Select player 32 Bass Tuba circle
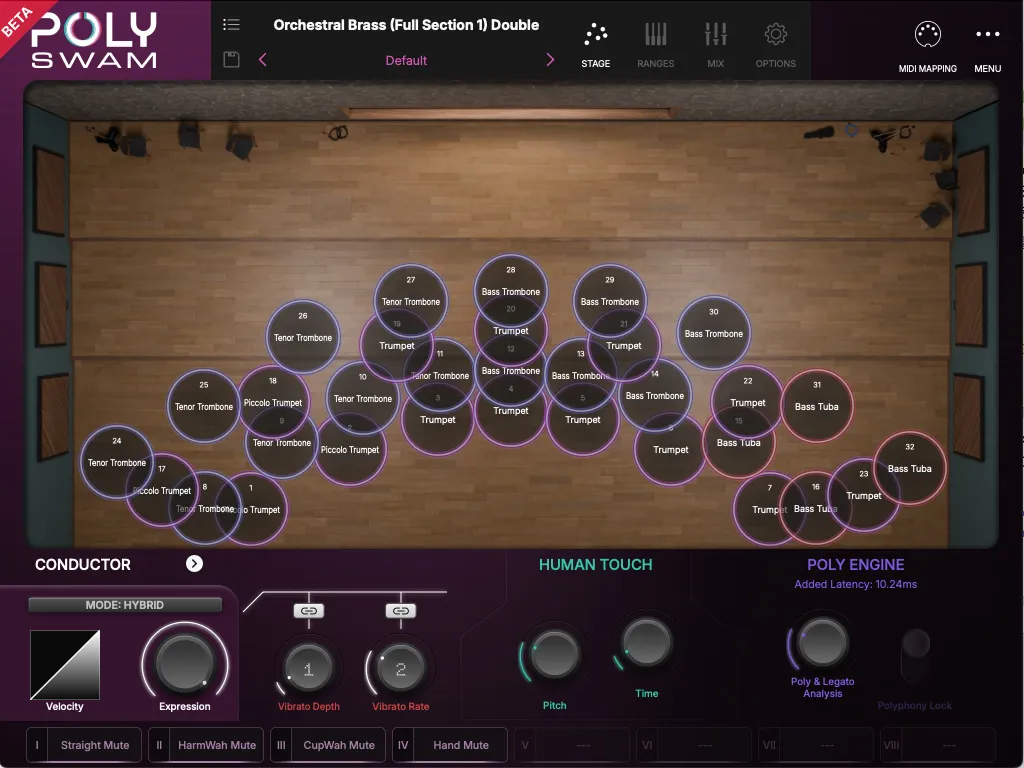 click(910, 468)
